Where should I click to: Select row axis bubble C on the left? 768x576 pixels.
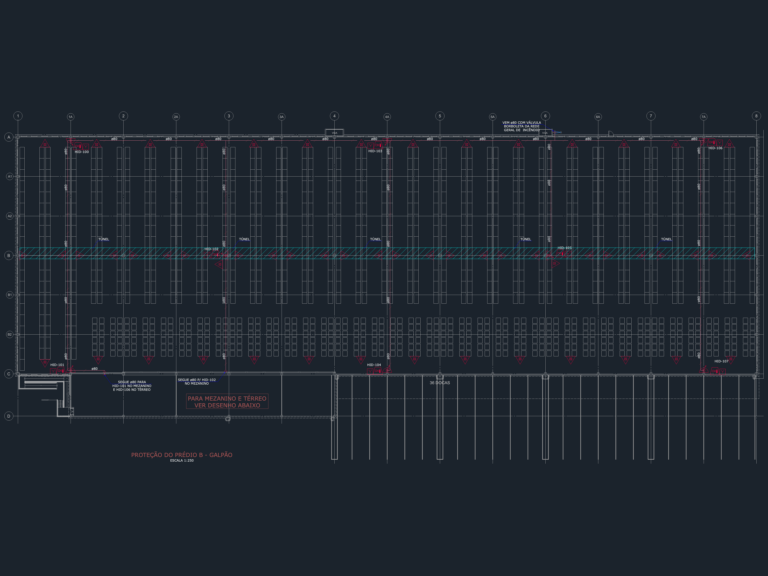8,374
